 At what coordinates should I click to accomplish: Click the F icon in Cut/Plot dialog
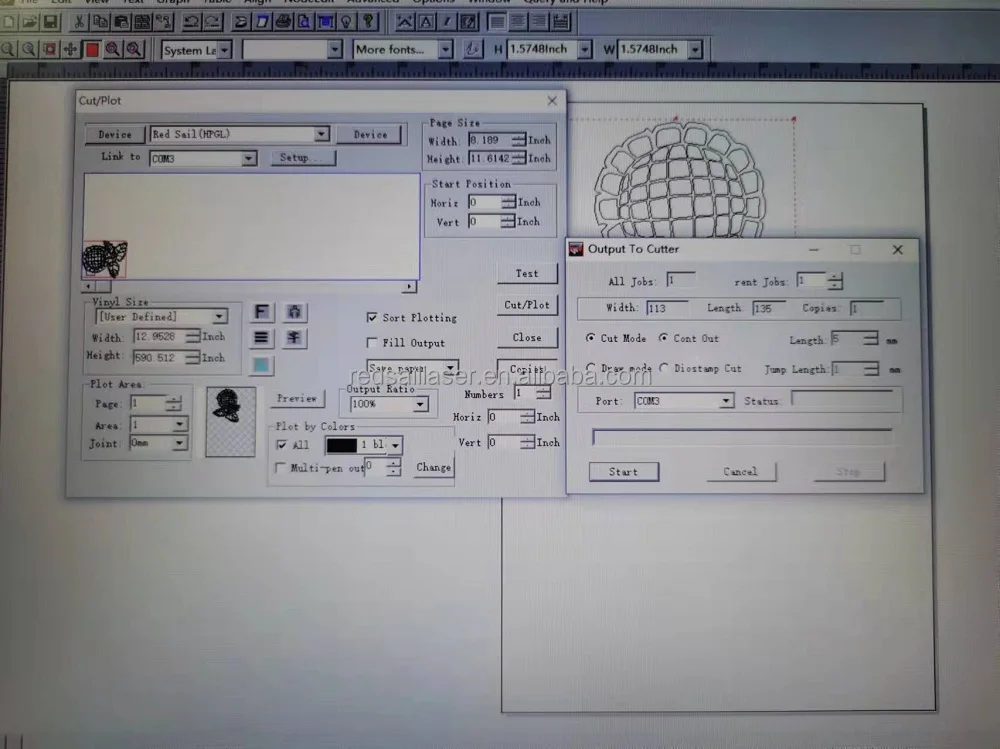coord(262,313)
